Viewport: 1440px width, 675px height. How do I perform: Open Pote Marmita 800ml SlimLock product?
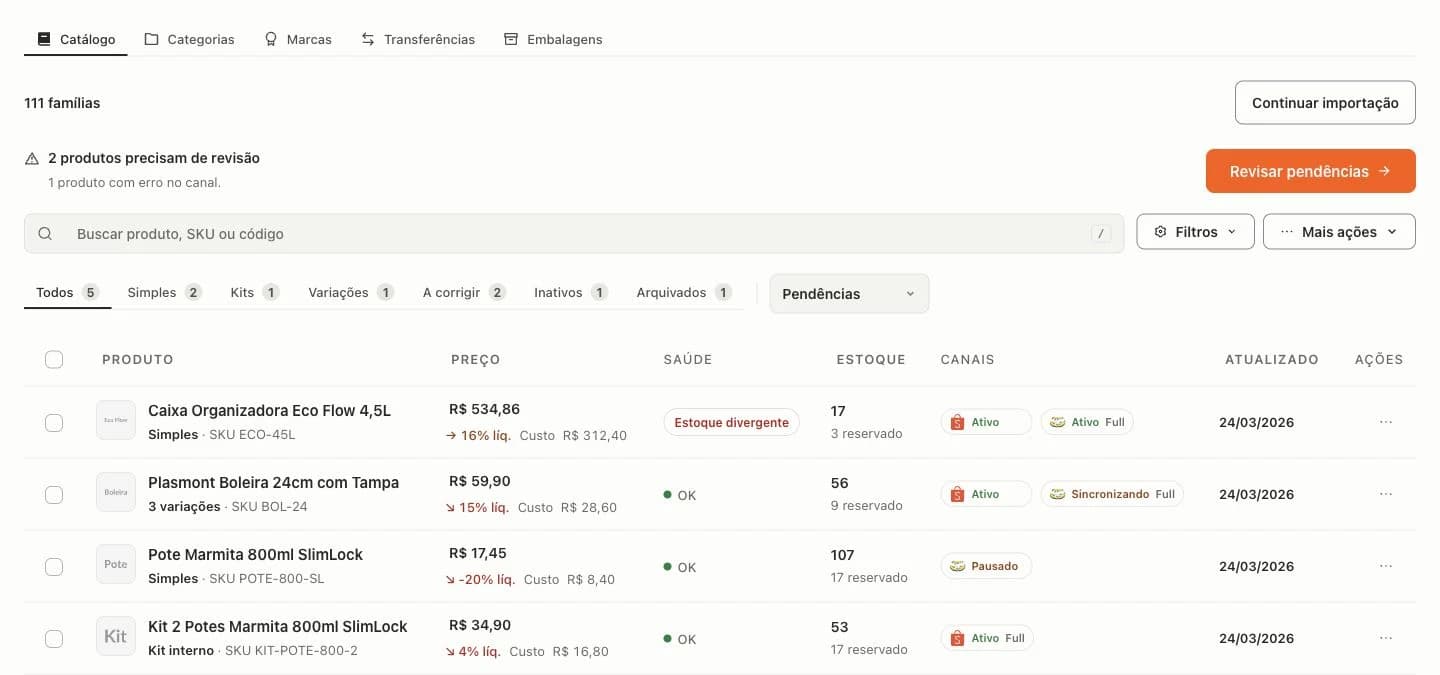(255, 554)
